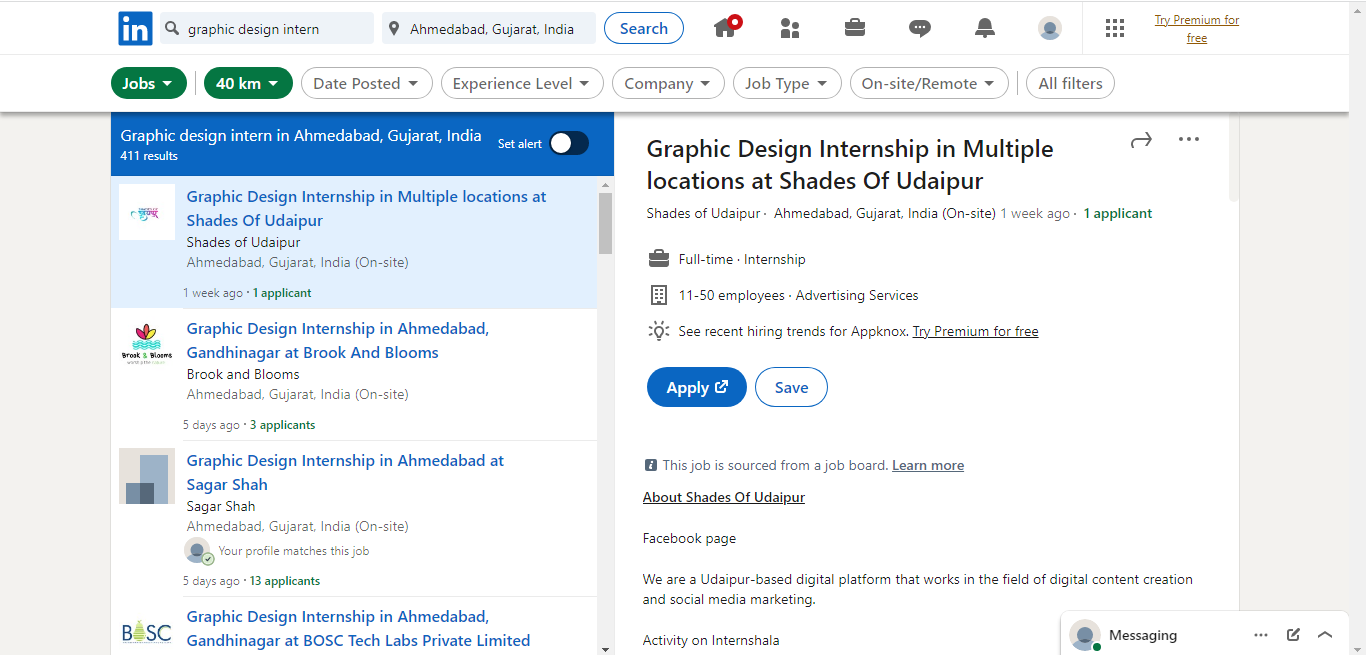
Task: Click the graphic design intern search field
Action: [266, 28]
